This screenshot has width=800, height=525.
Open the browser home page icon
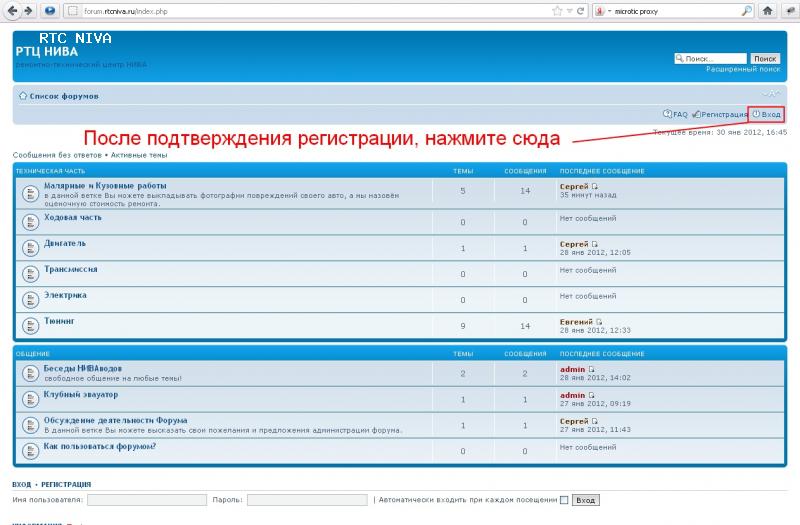(767, 11)
